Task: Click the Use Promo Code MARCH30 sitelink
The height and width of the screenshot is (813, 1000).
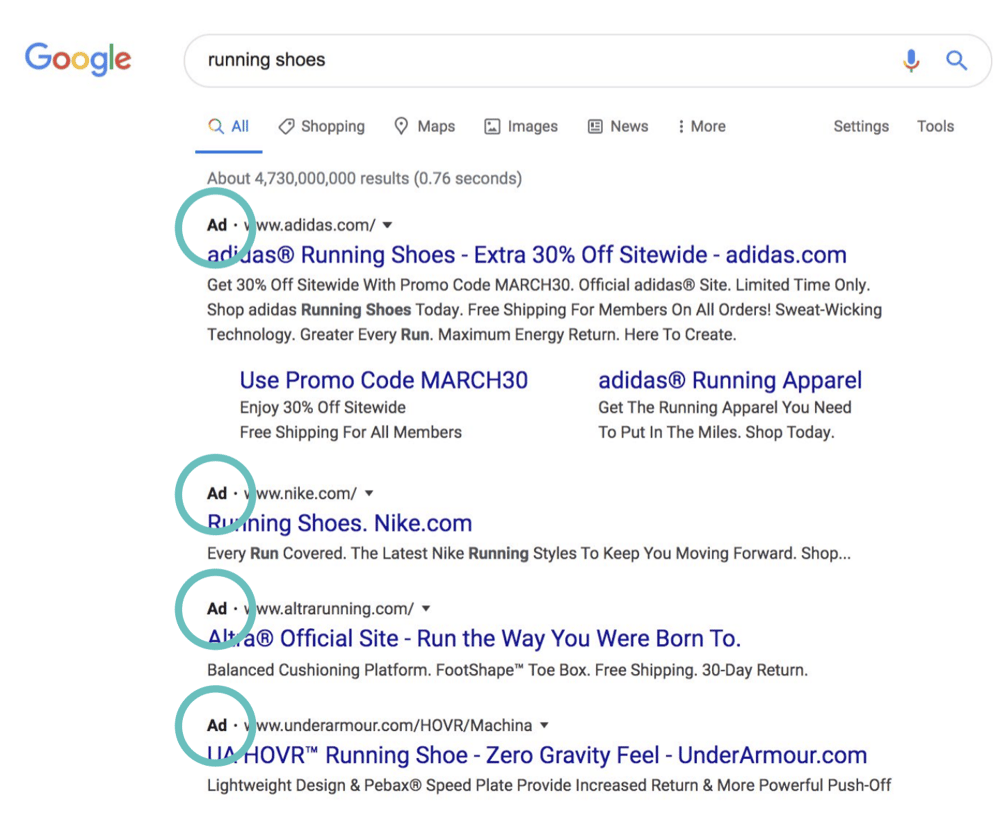Action: (384, 380)
